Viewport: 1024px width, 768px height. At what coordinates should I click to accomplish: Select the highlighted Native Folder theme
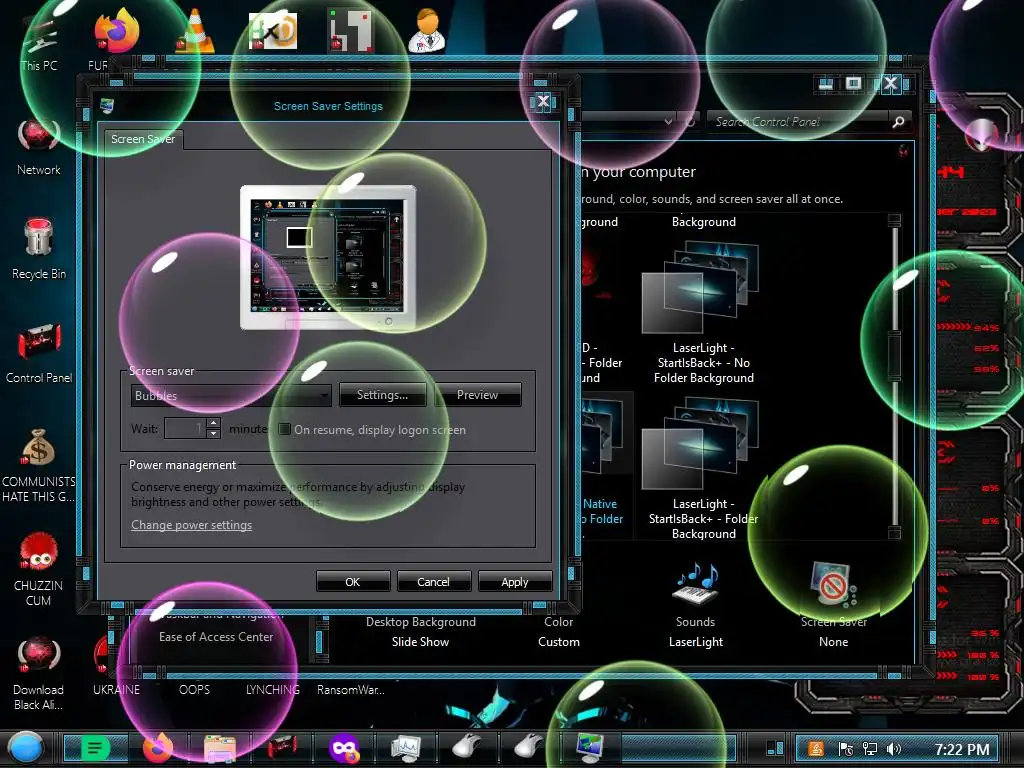(606, 465)
